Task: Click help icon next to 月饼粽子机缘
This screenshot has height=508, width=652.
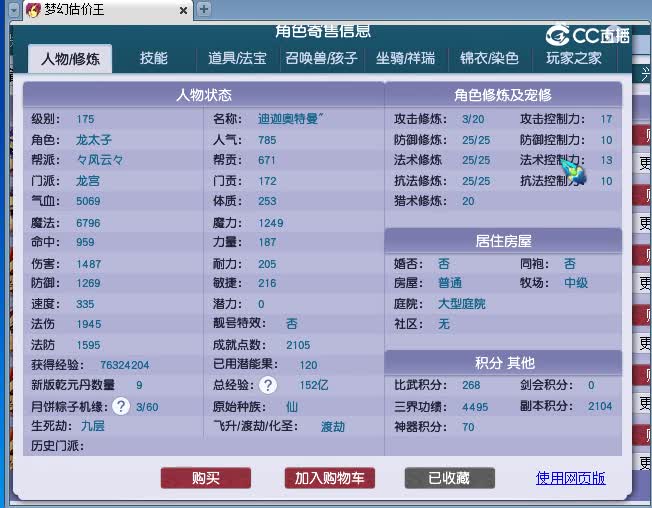Action: coord(121,406)
